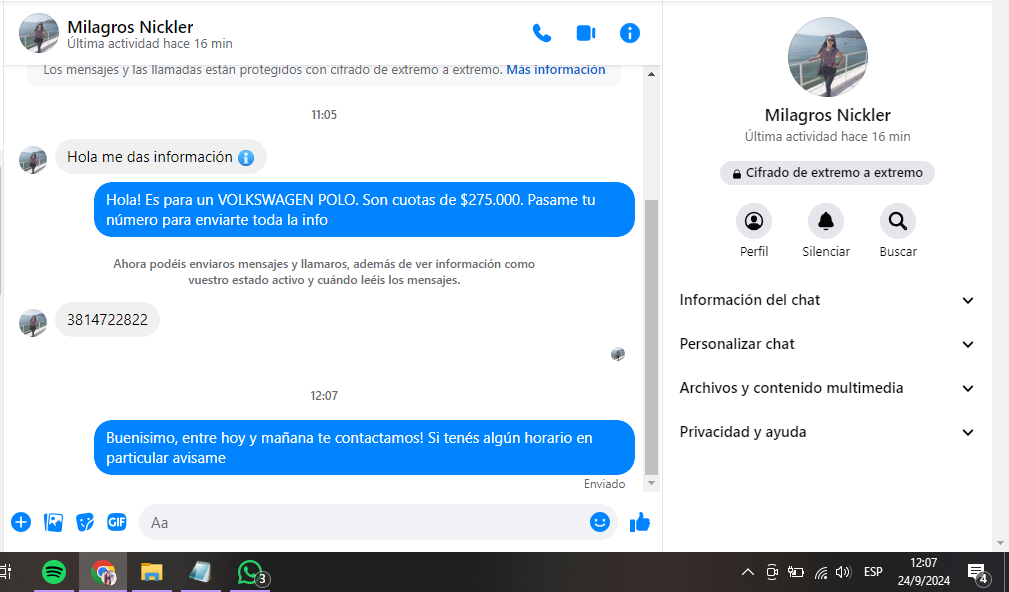Open the plus more actions menu
The height and width of the screenshot is (592, 1009).
(x=21, y=522)
